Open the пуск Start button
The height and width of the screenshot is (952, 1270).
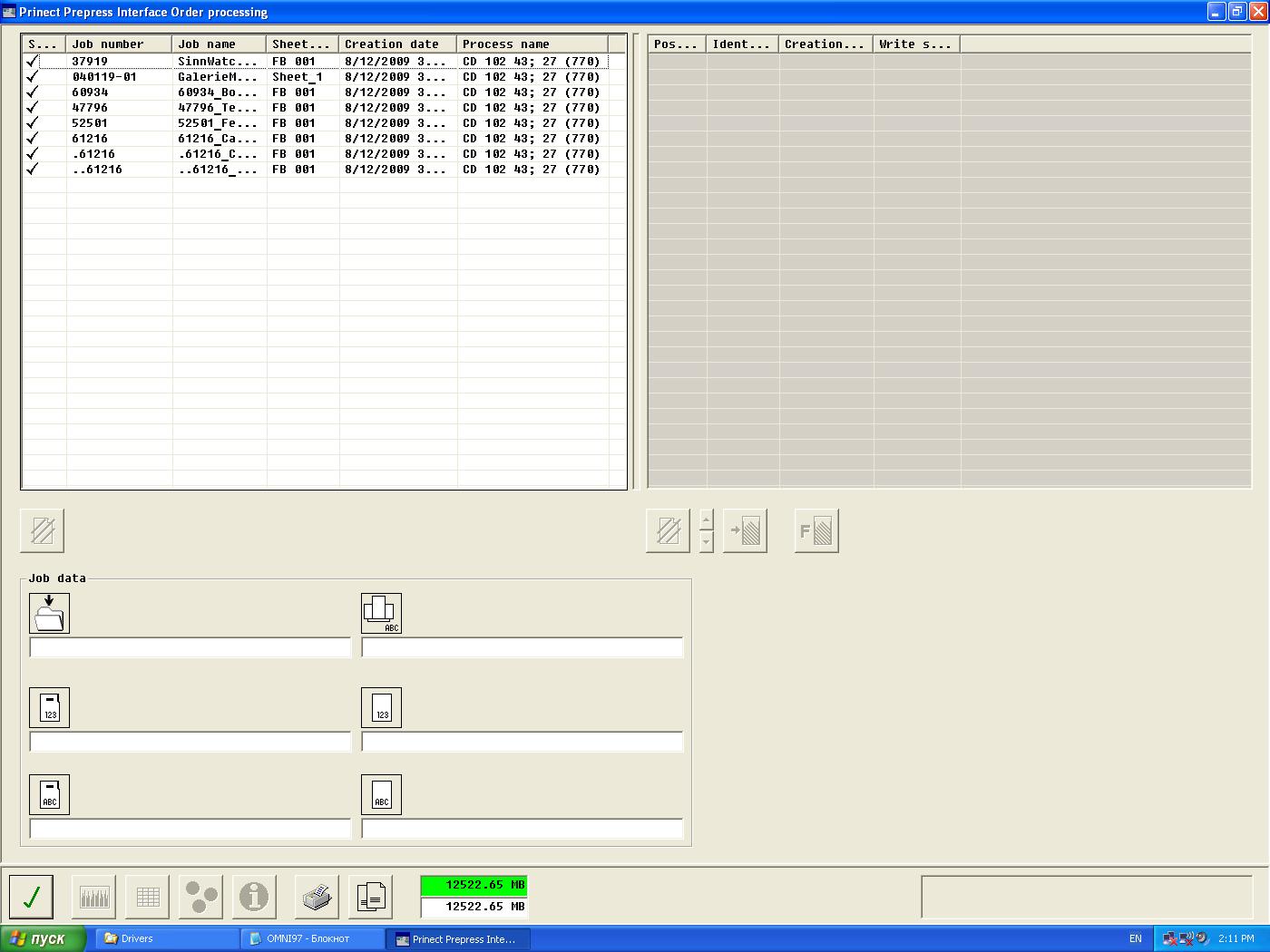[44, 938]
